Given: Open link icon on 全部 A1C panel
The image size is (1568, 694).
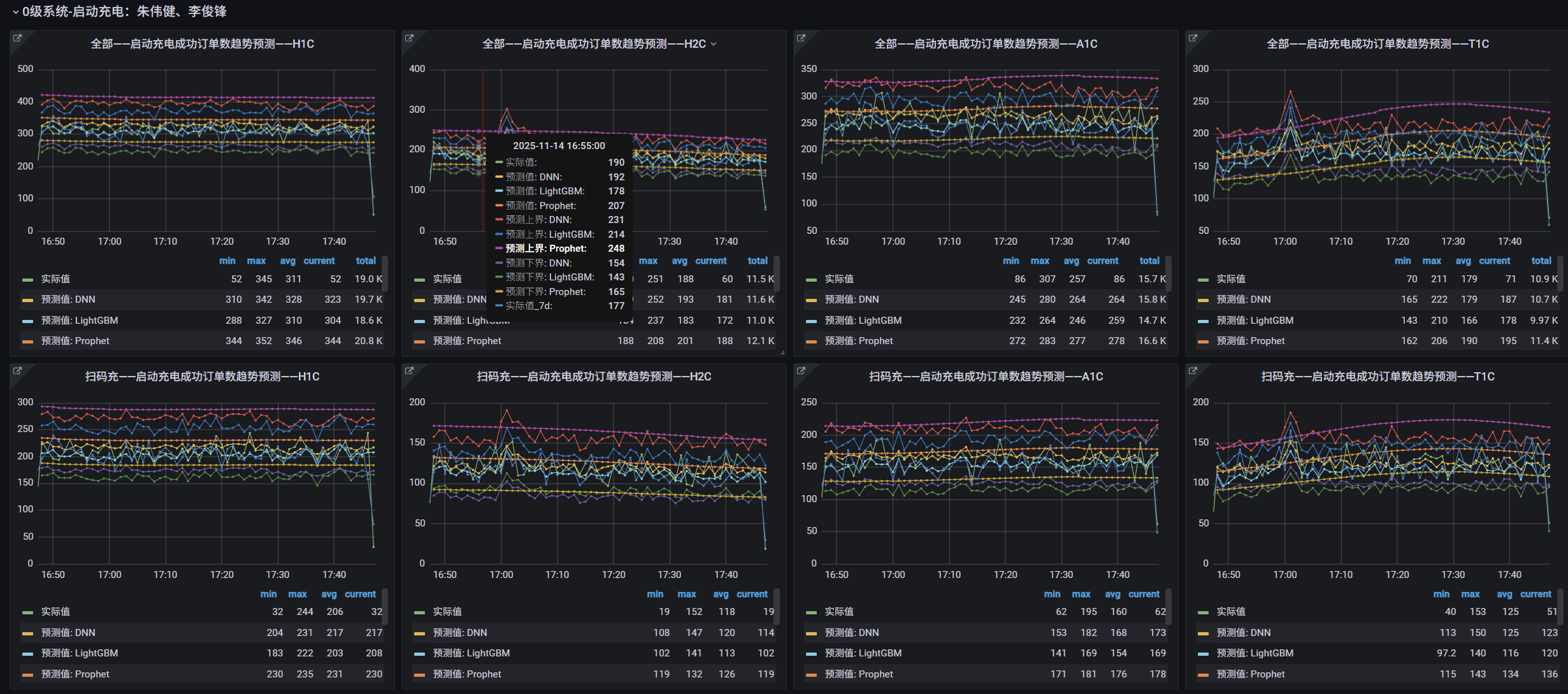Looking at the screenshot, I should click(x=801, y=38).
